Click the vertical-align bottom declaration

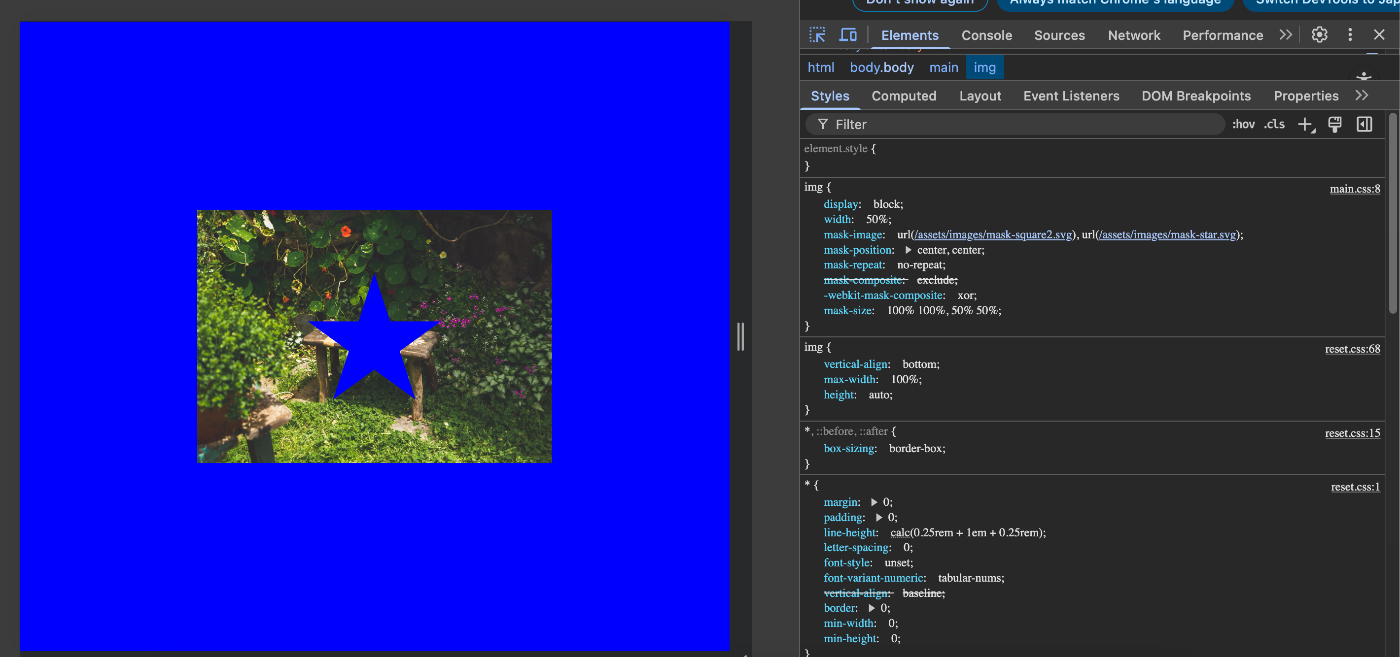tap(881, 364)
